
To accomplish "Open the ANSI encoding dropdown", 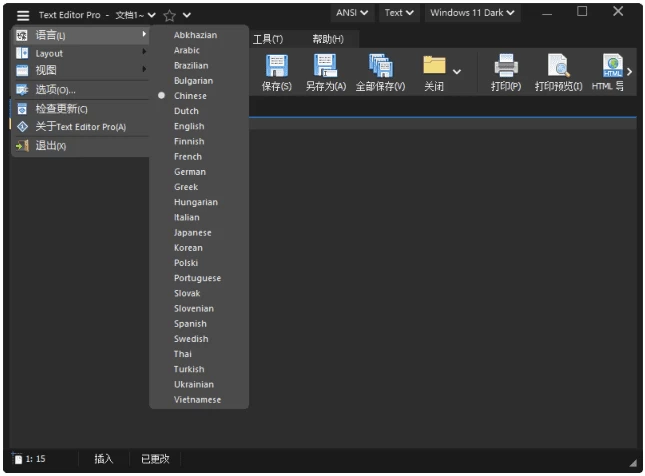I will tap(352, 13).
